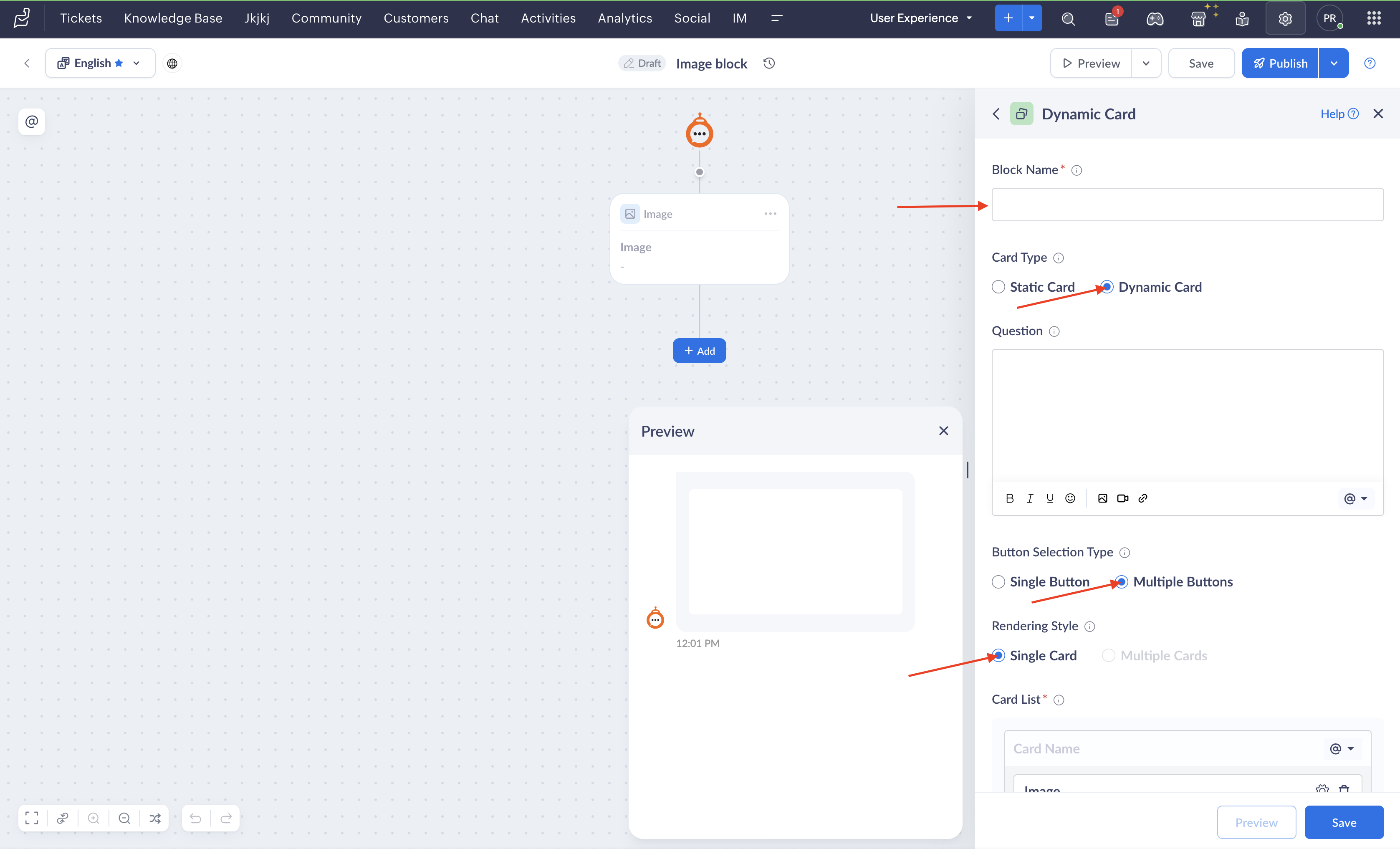Image resolution: width=1400 pixels, height=849 pixels.
Task: Click the blue Add block button
Action: [699, 351]
